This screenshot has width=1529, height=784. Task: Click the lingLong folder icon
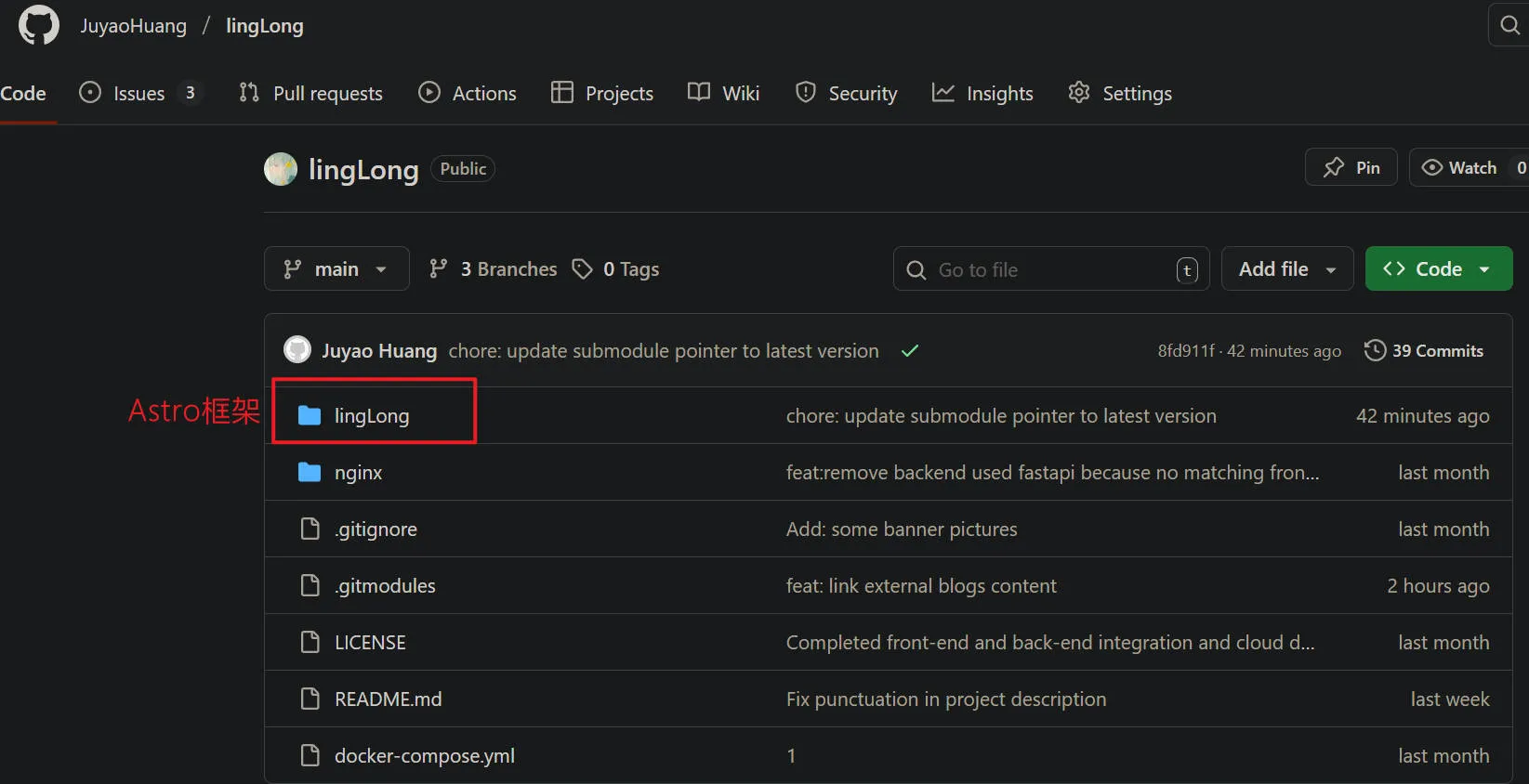click(x=310, y=415)
